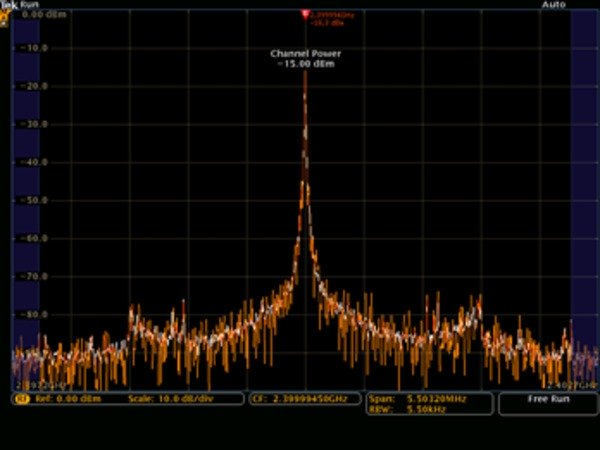The image size is (600, 450).
Task: Select the Auto trigger mode label
Action: coord(553,5)
